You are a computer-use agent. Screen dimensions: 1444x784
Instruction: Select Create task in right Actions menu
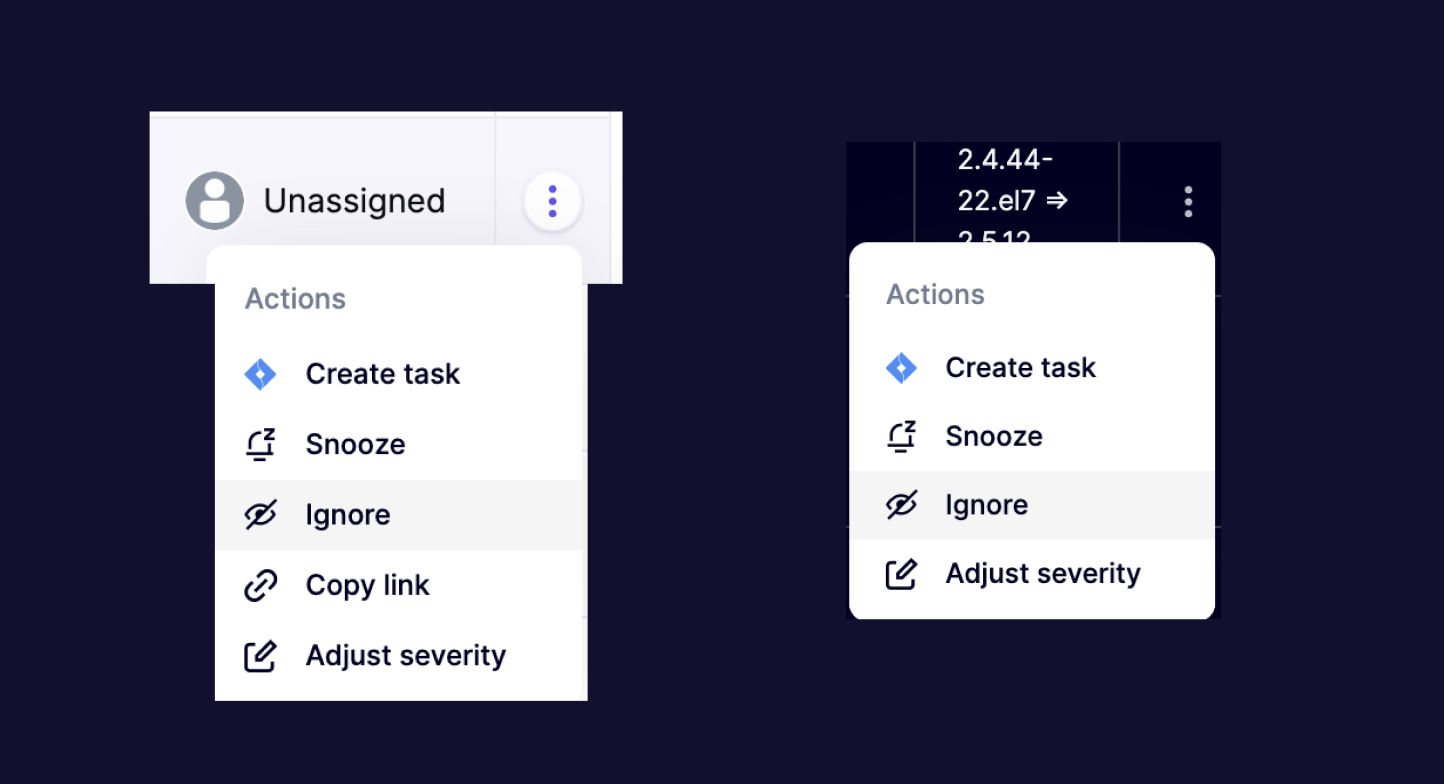[x=1032, y=368]
